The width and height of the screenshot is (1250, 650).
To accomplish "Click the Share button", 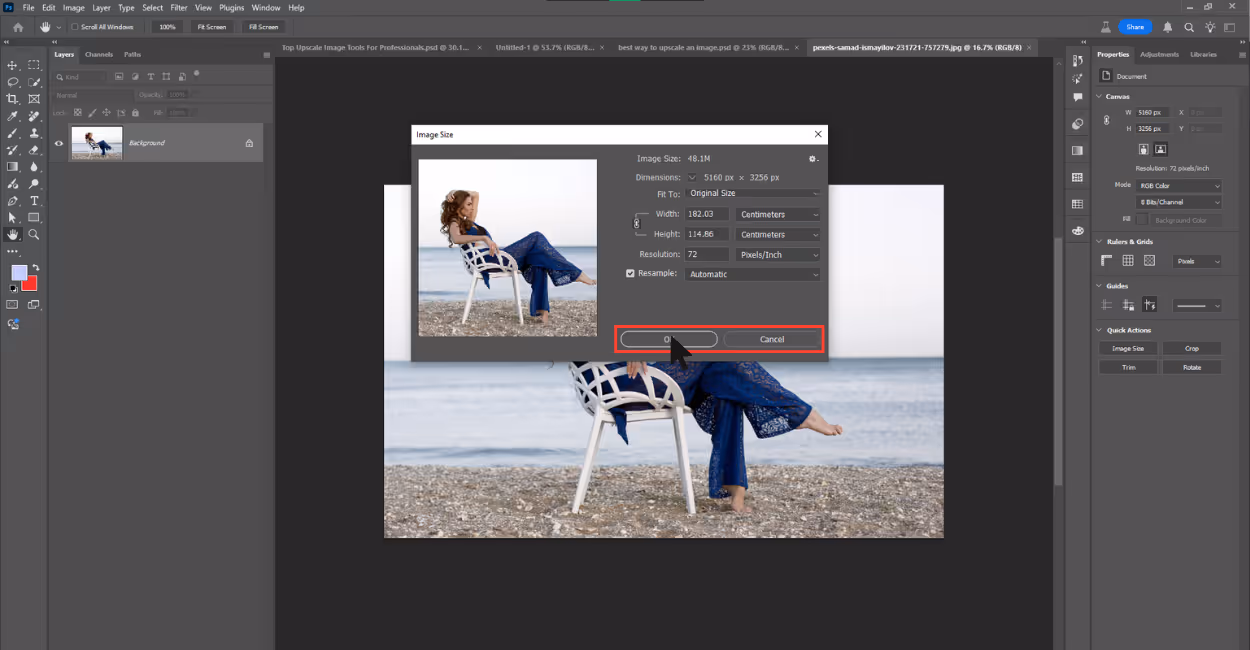I will (1135, 27).
